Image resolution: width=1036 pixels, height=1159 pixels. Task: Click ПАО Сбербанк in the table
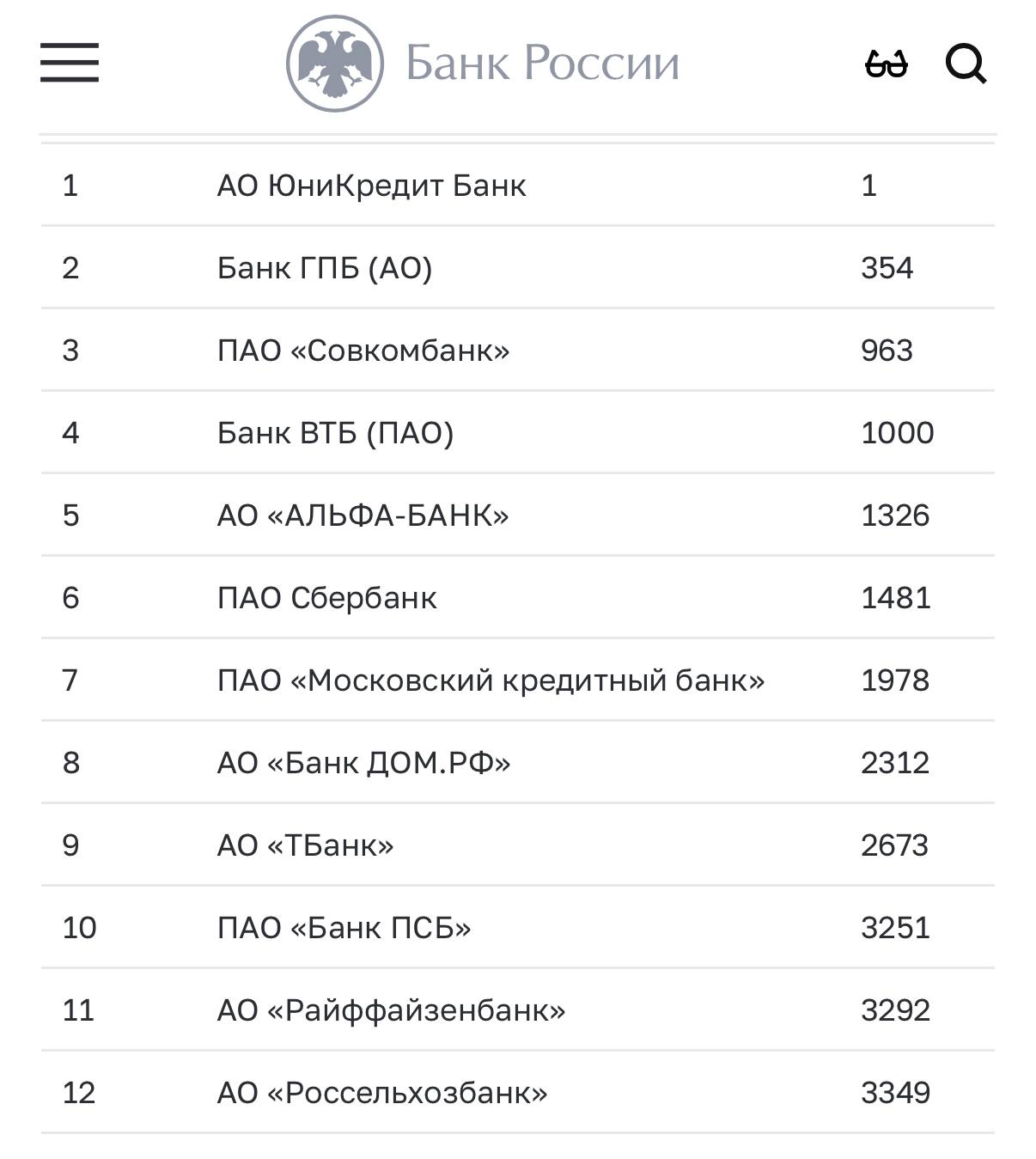pyautogui.click(x=326, y=598)
